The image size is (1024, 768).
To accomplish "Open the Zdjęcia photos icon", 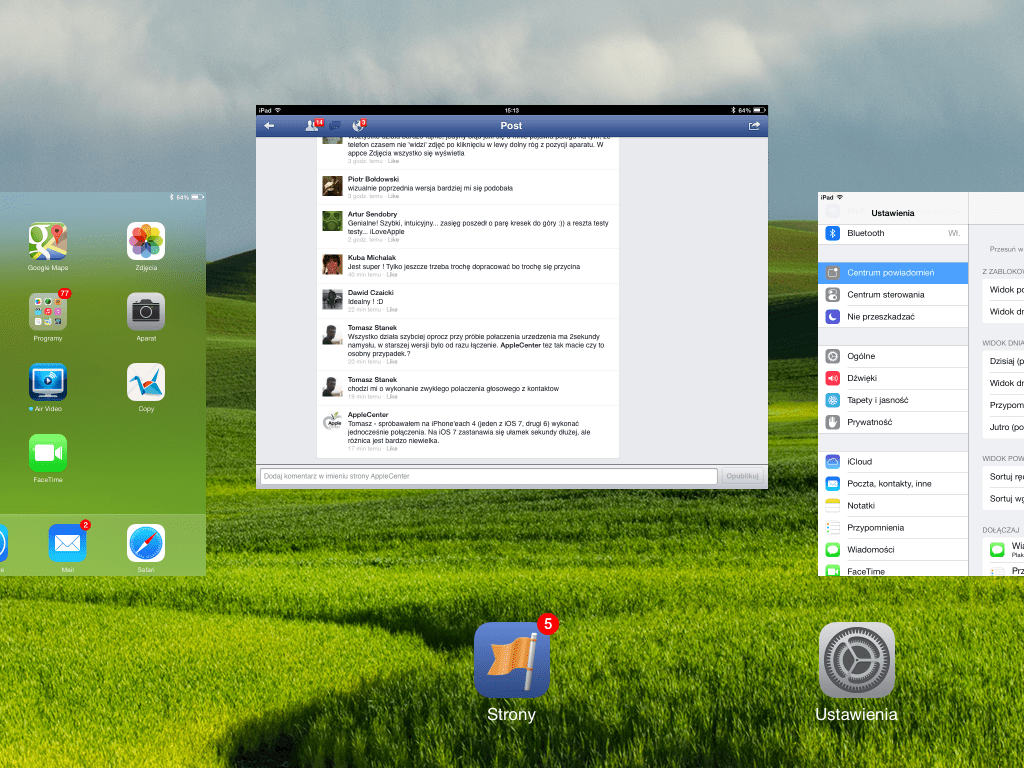I will coord(146,242).
